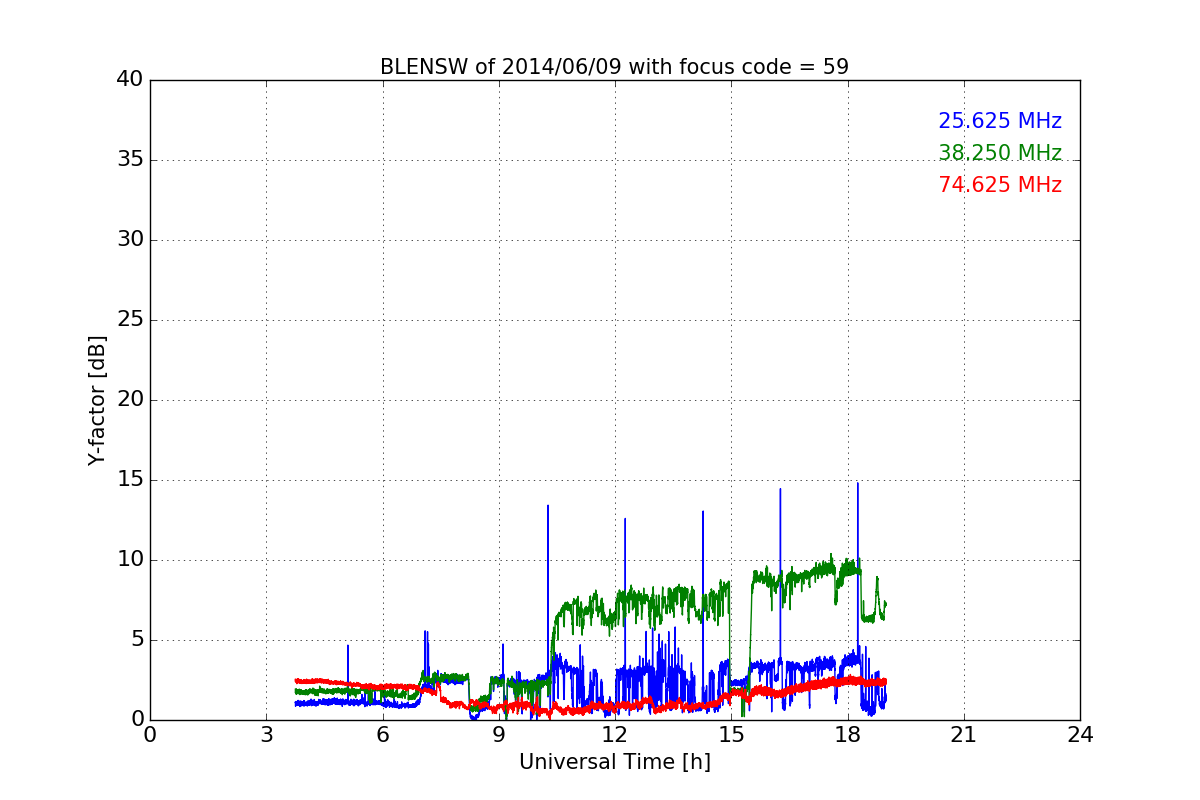Click the y-axis tick label 20
The image size is (1200, 800).
(130, 400)
